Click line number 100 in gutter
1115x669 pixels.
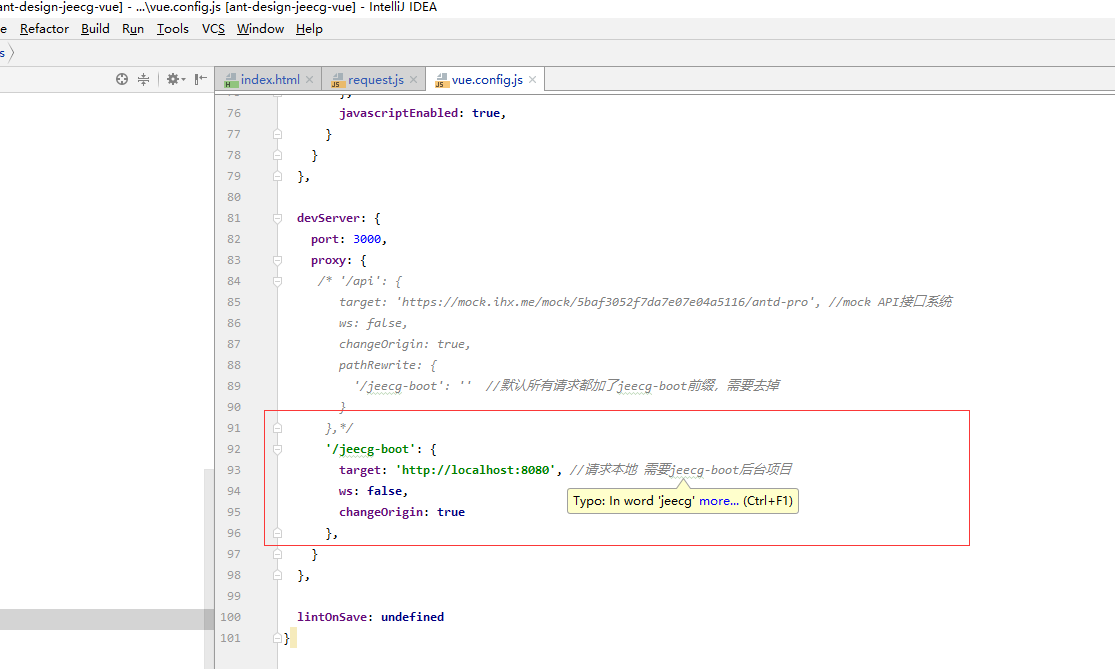[x=230, y=617]
